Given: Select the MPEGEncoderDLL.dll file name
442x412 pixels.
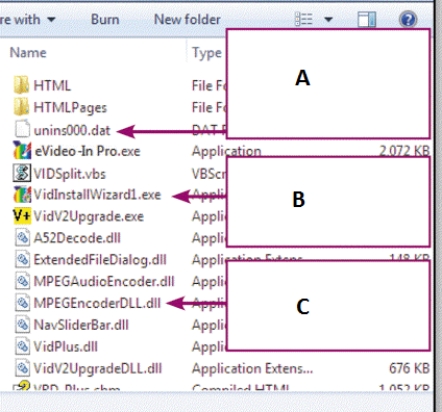Looking at the screenshot, I should point(97,303).
